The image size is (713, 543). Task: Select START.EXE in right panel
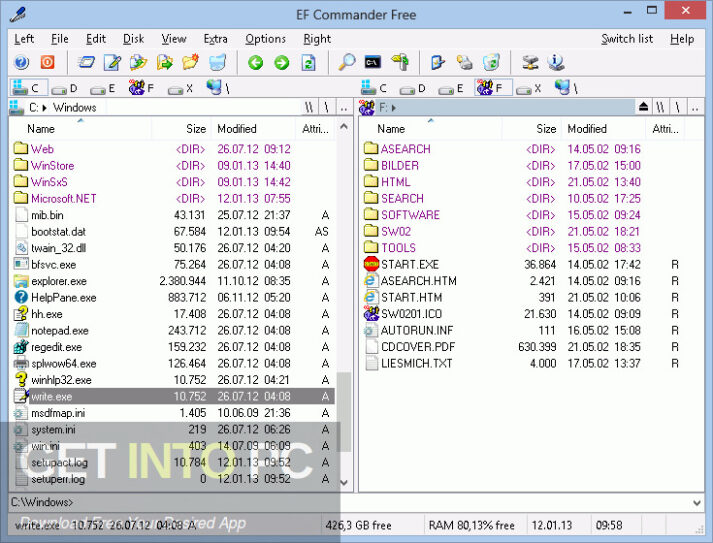[x=523, y=264]
